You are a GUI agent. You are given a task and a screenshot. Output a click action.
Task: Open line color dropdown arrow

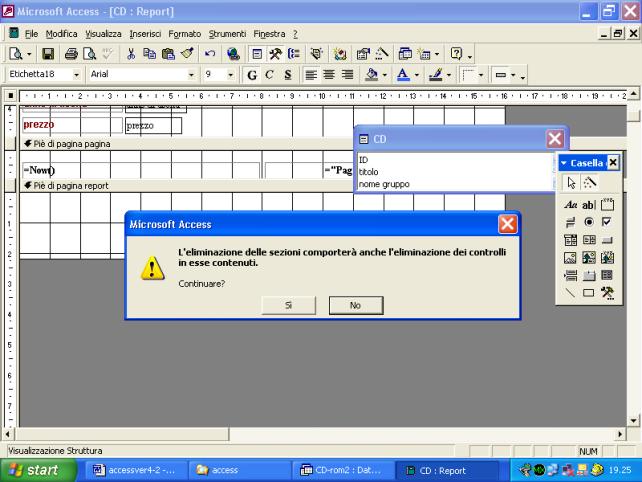(x=449, y=75)
